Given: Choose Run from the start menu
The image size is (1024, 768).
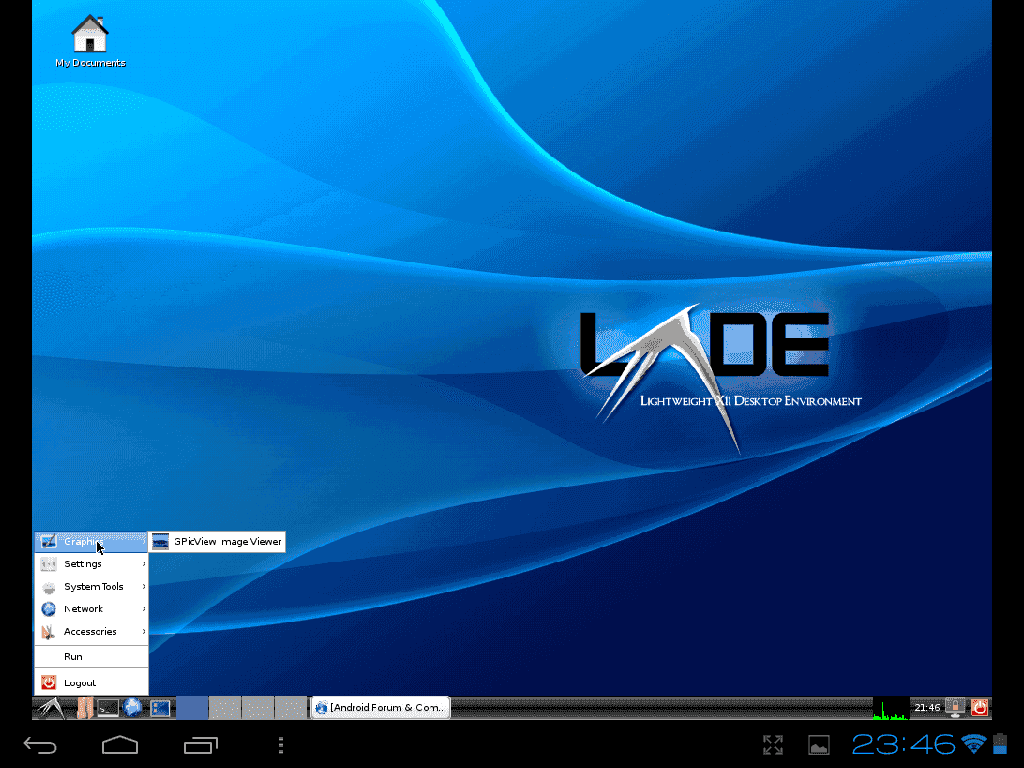Looking at the screenshot, I should [x=91, y=656].
